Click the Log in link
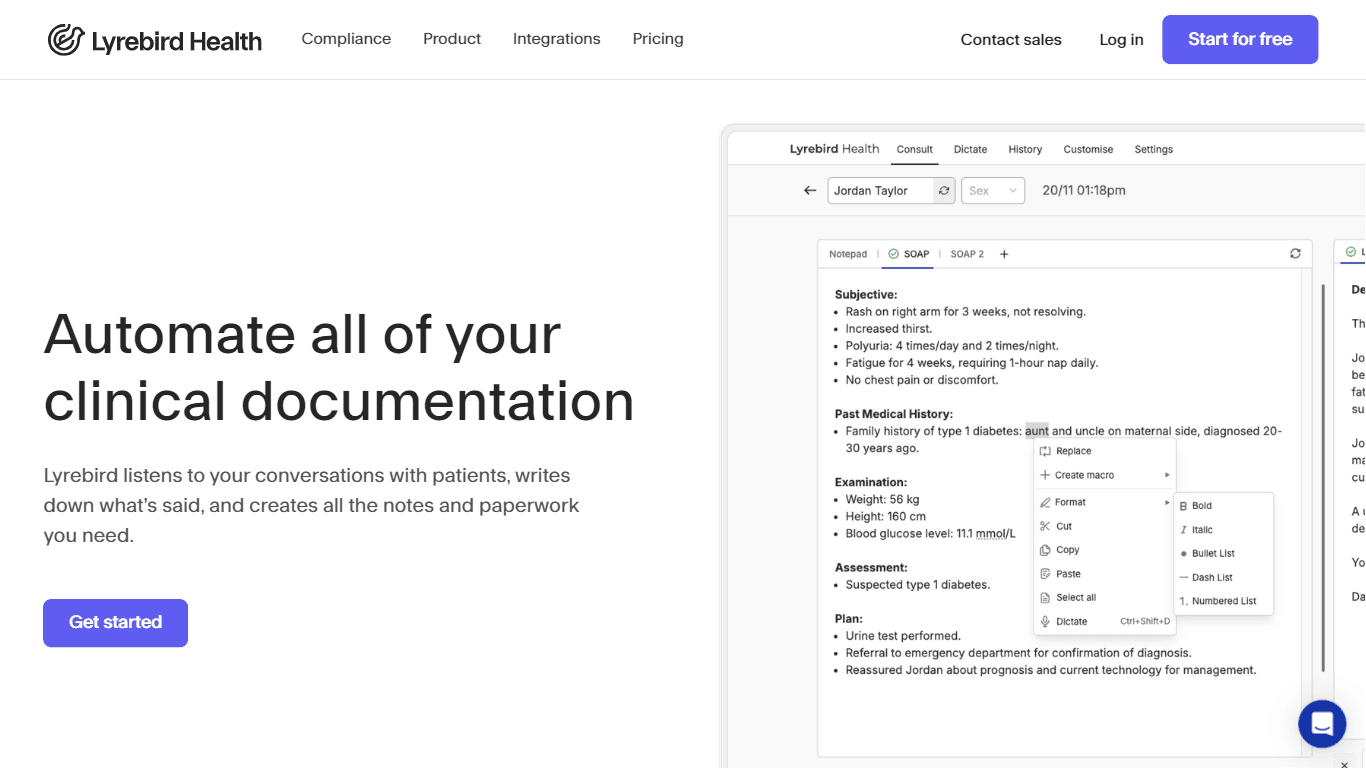The width and height of the screenshot is (1366, 768). (x=1121, y=40)
